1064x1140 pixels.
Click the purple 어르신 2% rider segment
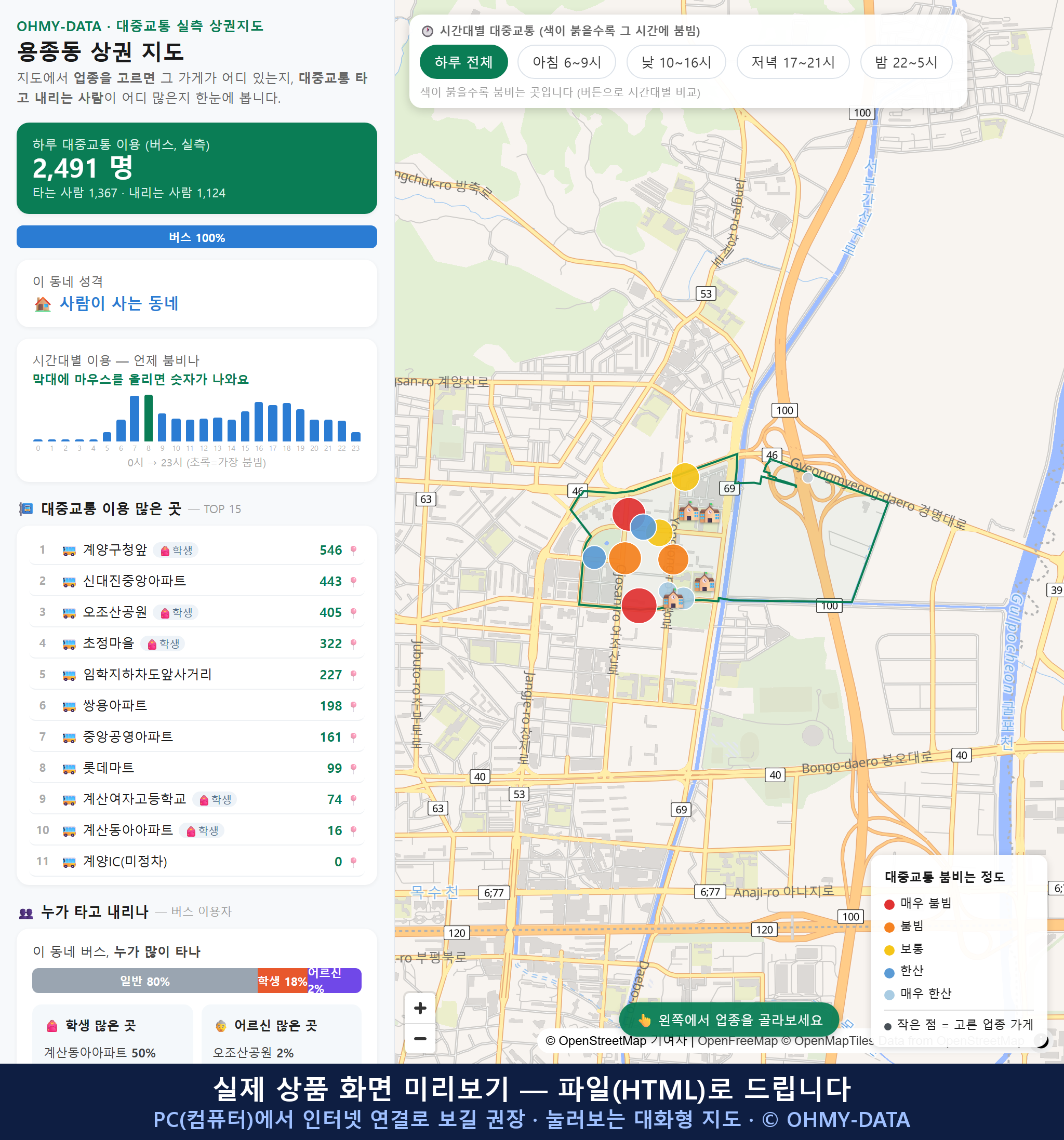(x=335, y=981)
